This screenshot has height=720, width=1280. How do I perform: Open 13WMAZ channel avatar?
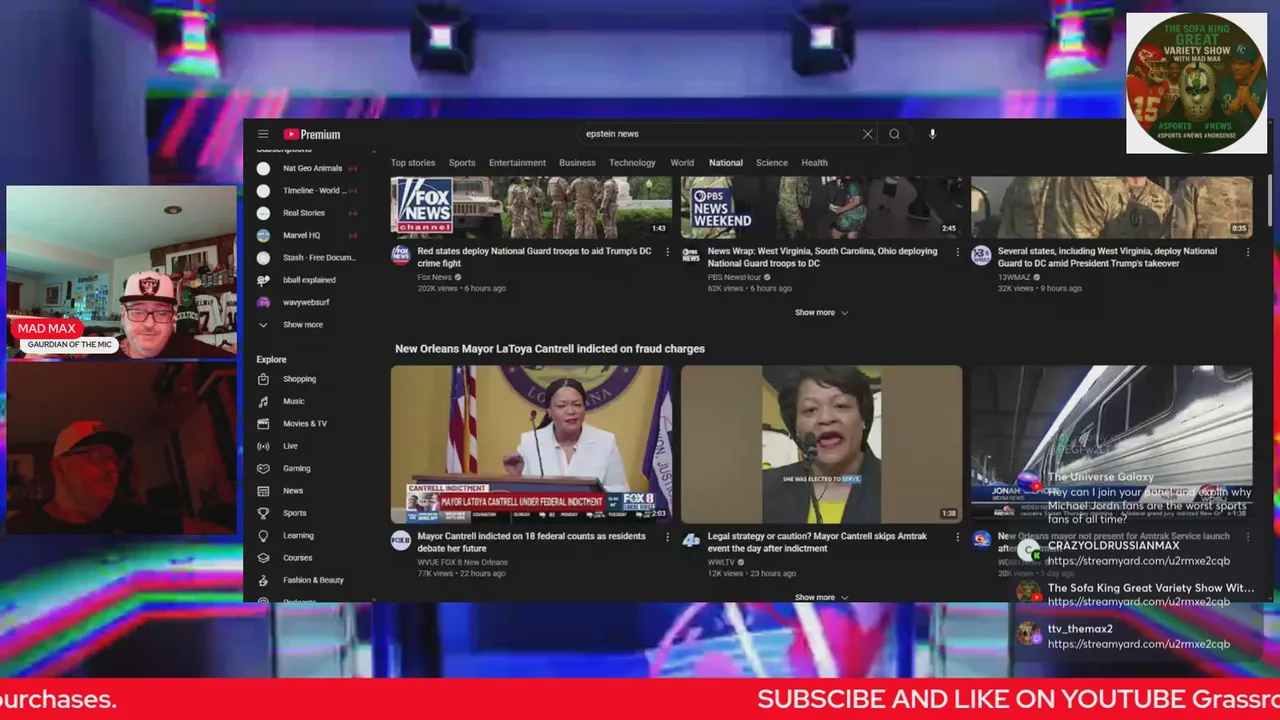(x=981, y=255)
